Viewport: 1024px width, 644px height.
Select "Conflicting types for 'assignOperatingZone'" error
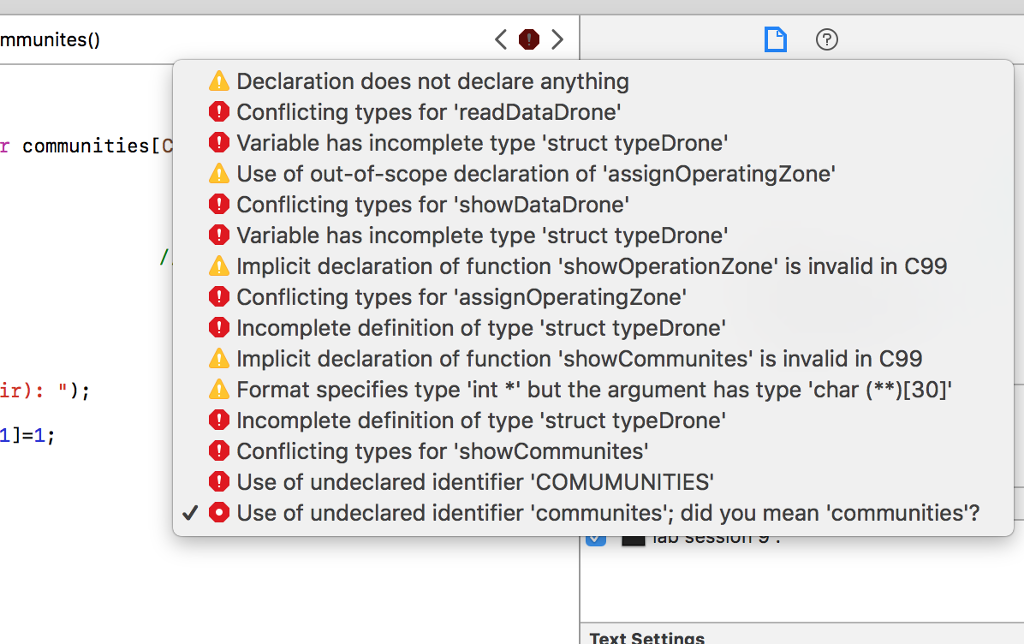(x=593, y=297)
